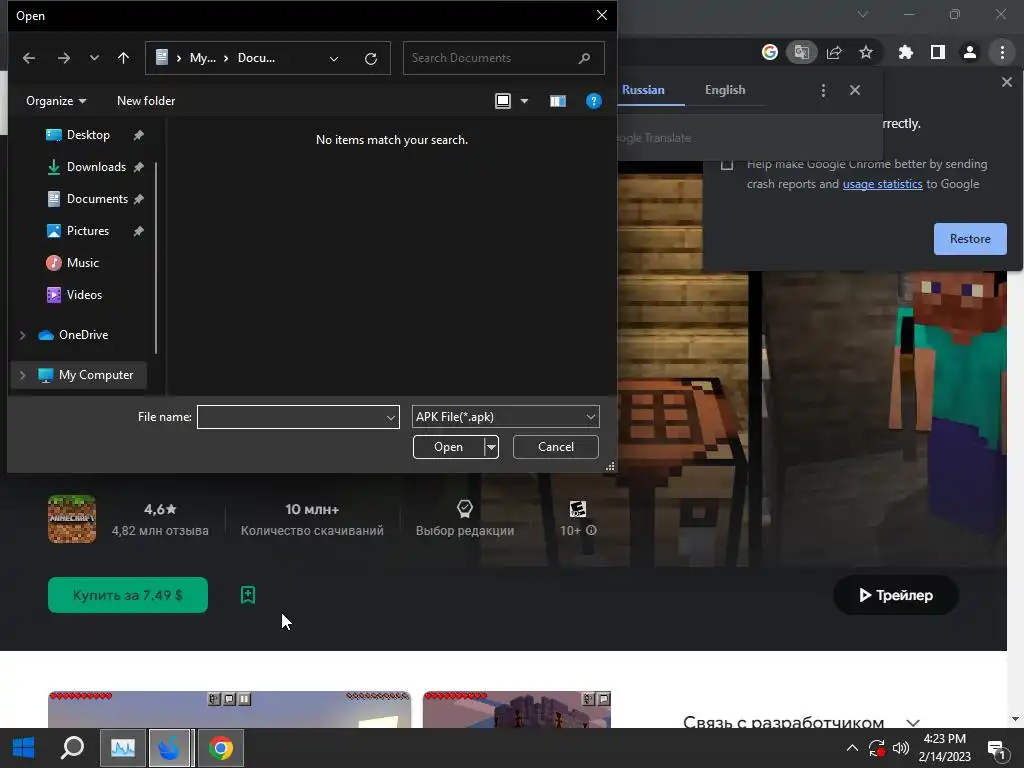Refresh the Documents folder view
The width and height of the screenshot is (1024, 768).
tap(371, 59)
